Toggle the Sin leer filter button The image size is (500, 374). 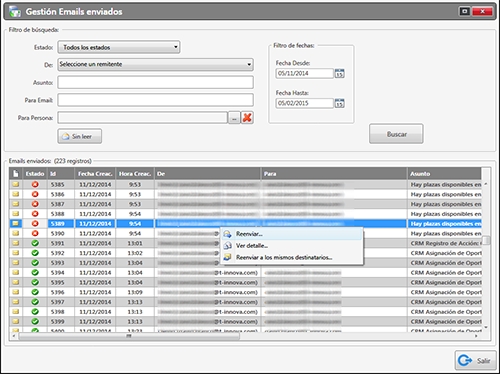(x=80, y=136)
